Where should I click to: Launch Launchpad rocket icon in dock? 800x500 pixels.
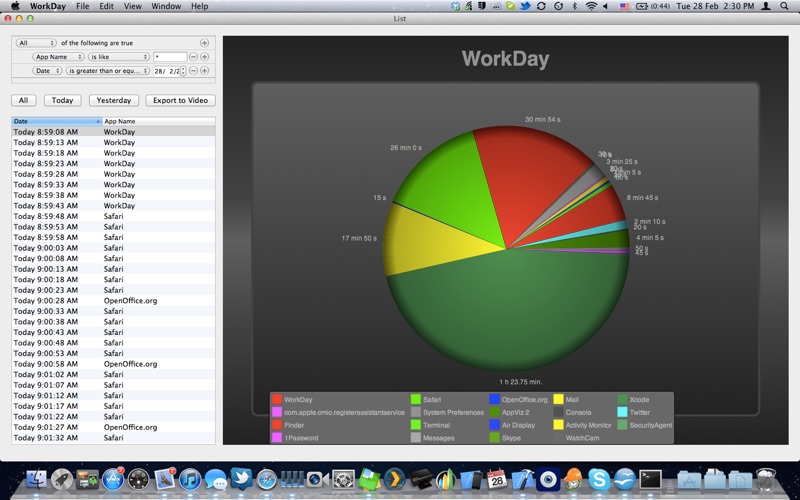pyautogui.click(x=62, y=479)
